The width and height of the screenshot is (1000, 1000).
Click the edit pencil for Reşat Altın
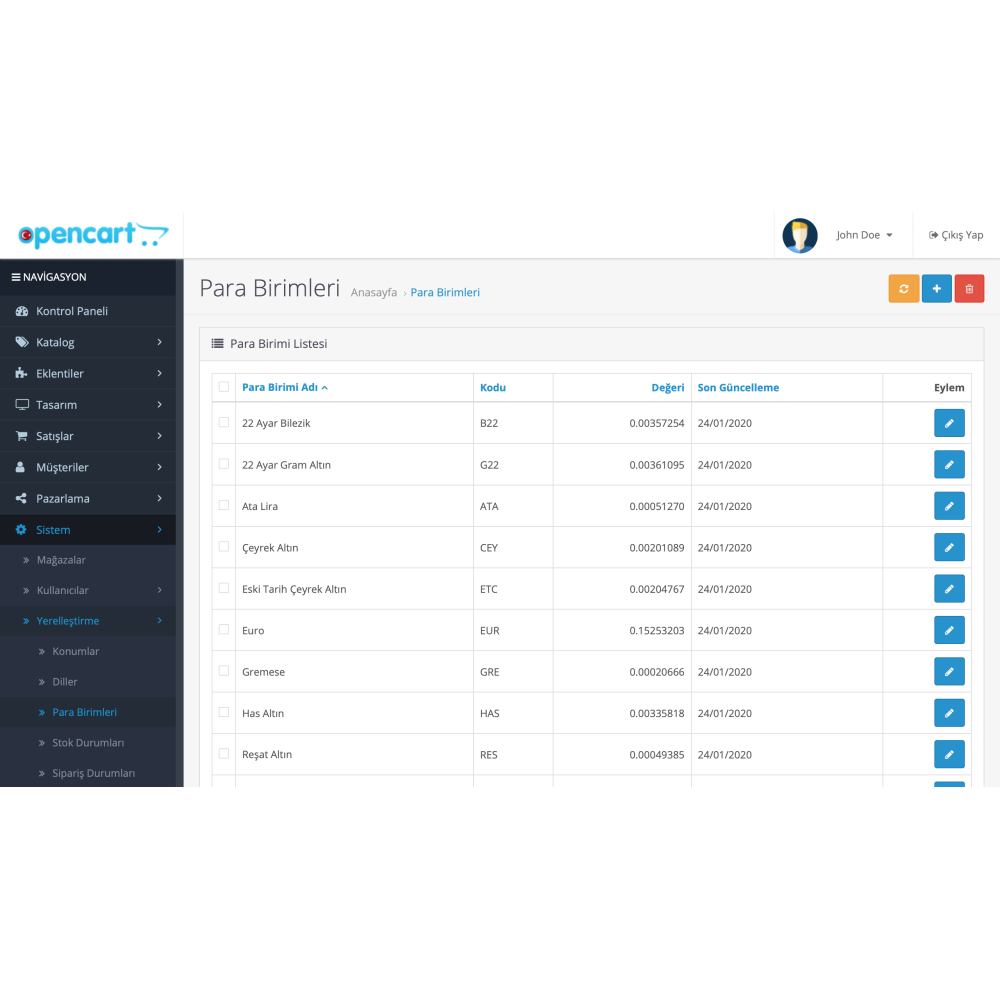click(x=949, y=754)
